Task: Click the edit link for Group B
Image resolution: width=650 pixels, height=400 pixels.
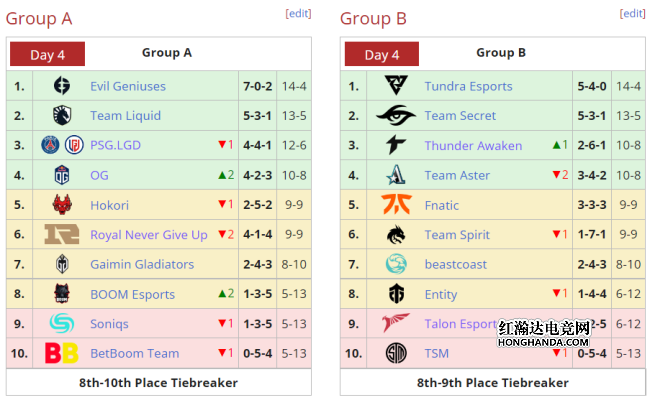Action: 633,14
